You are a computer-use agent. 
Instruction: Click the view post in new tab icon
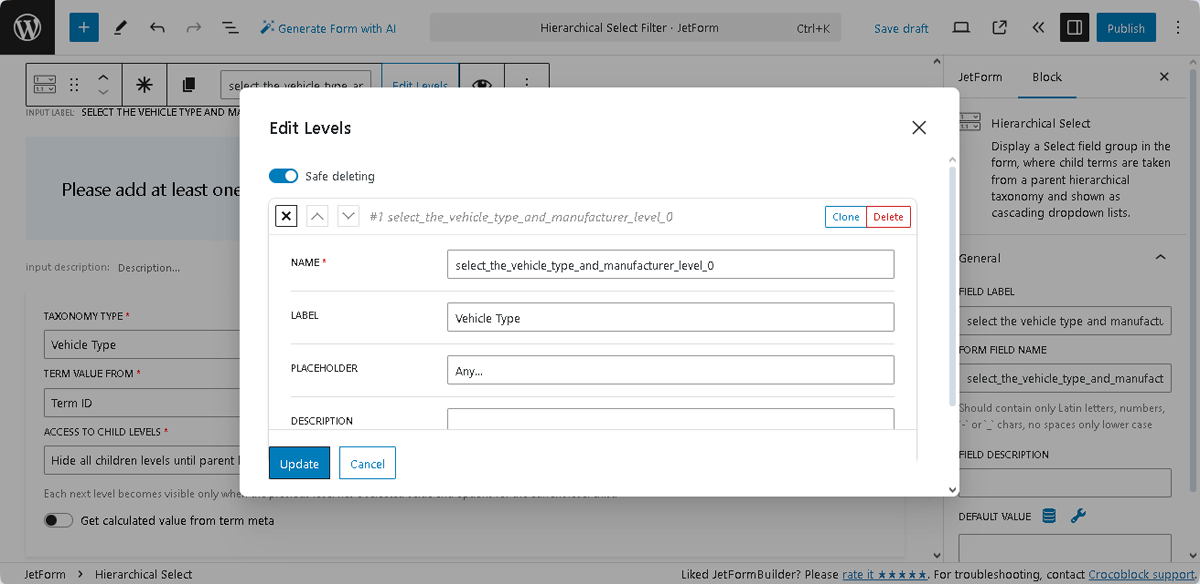tap(998, 27)
